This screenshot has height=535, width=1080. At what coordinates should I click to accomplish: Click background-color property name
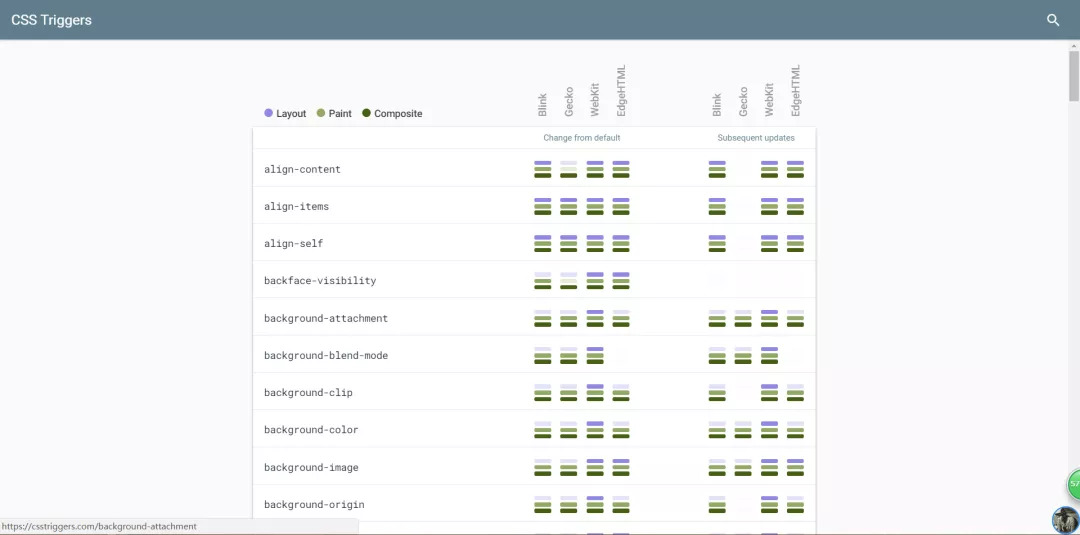311,430
